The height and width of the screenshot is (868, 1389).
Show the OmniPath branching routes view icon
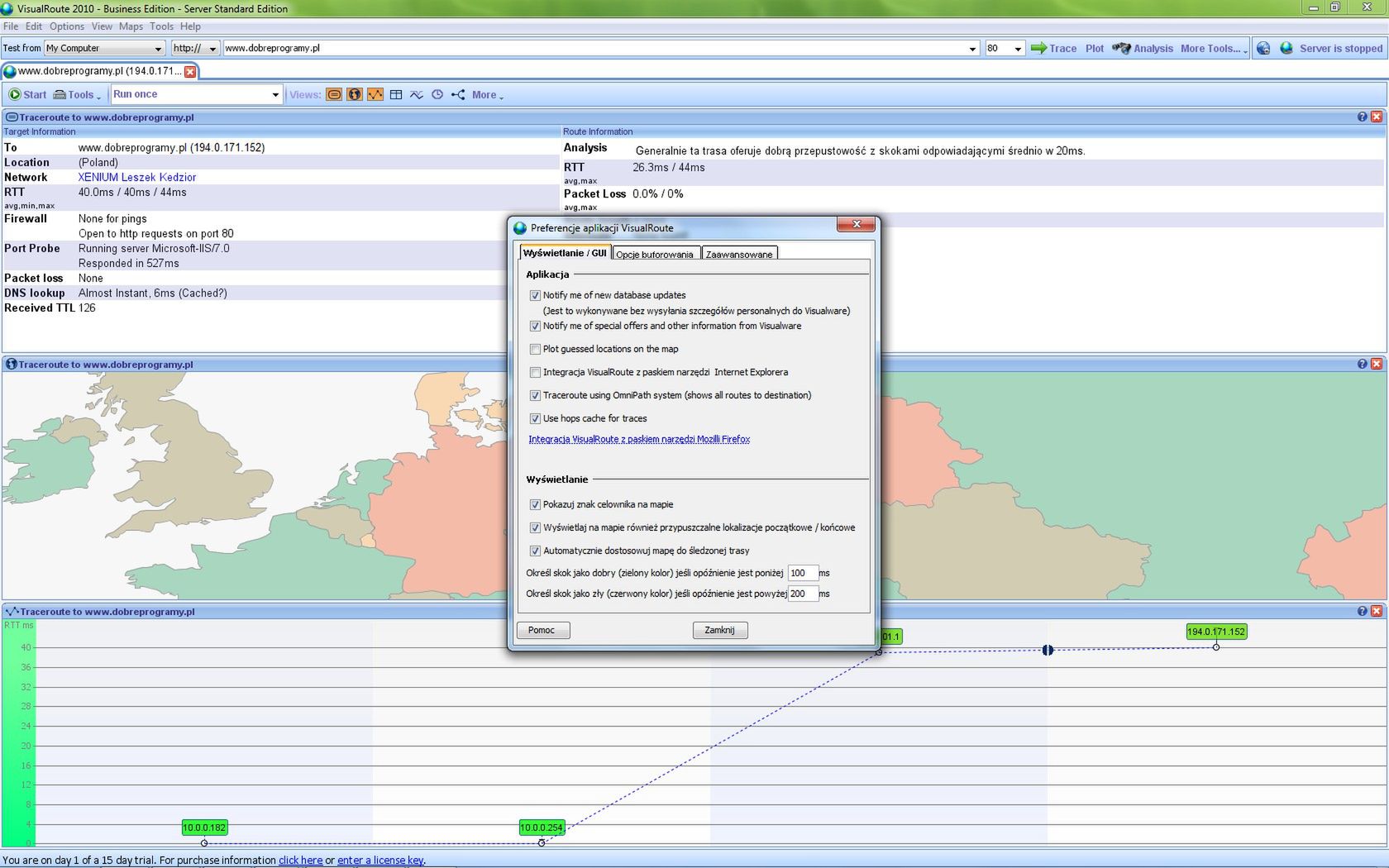[x=458, y=94]
